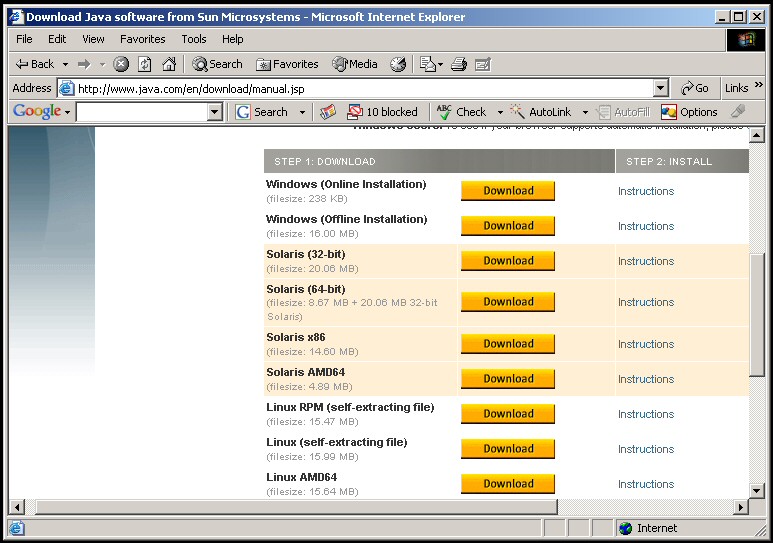
Task: Download Solaris x86 package
Action: pos(508,344)
